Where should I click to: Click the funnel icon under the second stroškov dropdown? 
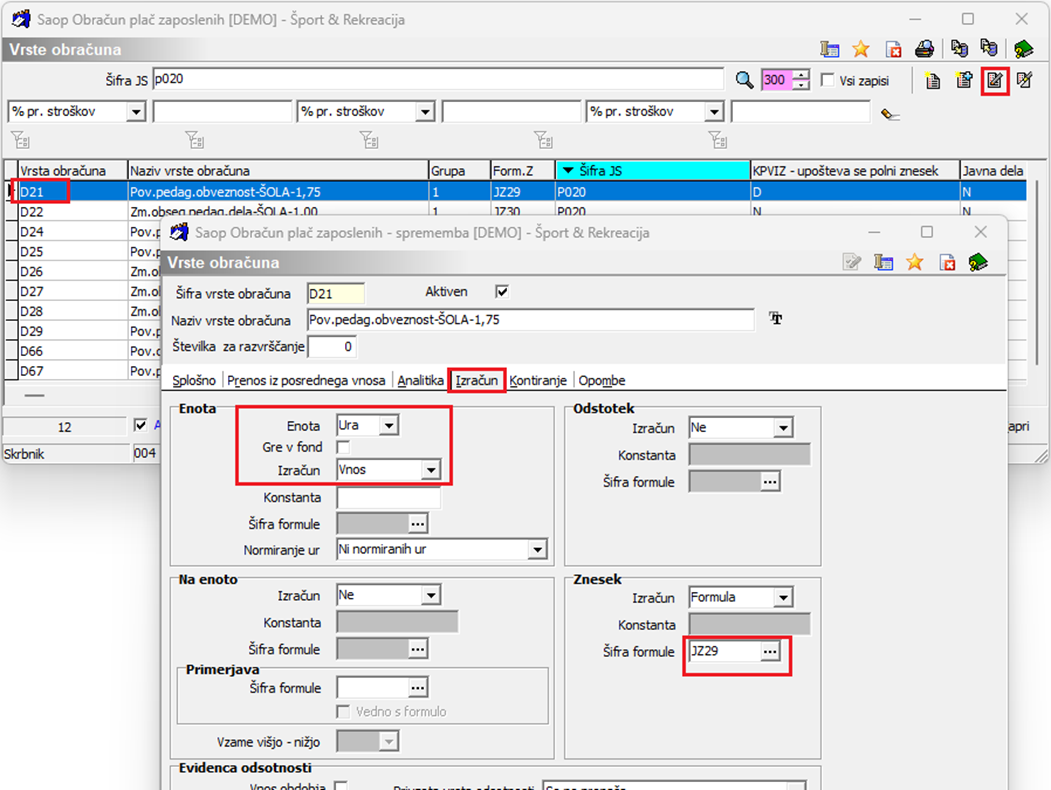tap(369, 139)
